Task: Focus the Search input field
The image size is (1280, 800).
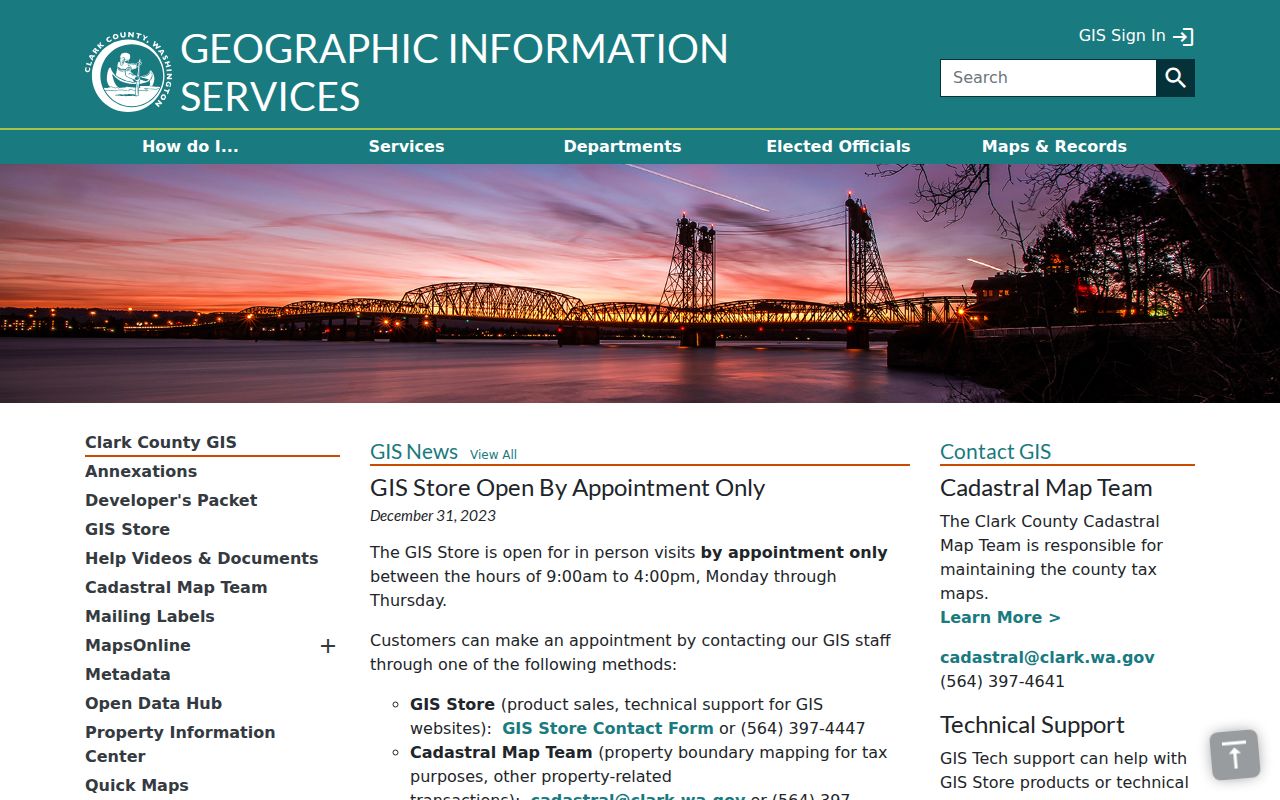Action: coord(1048,78)
